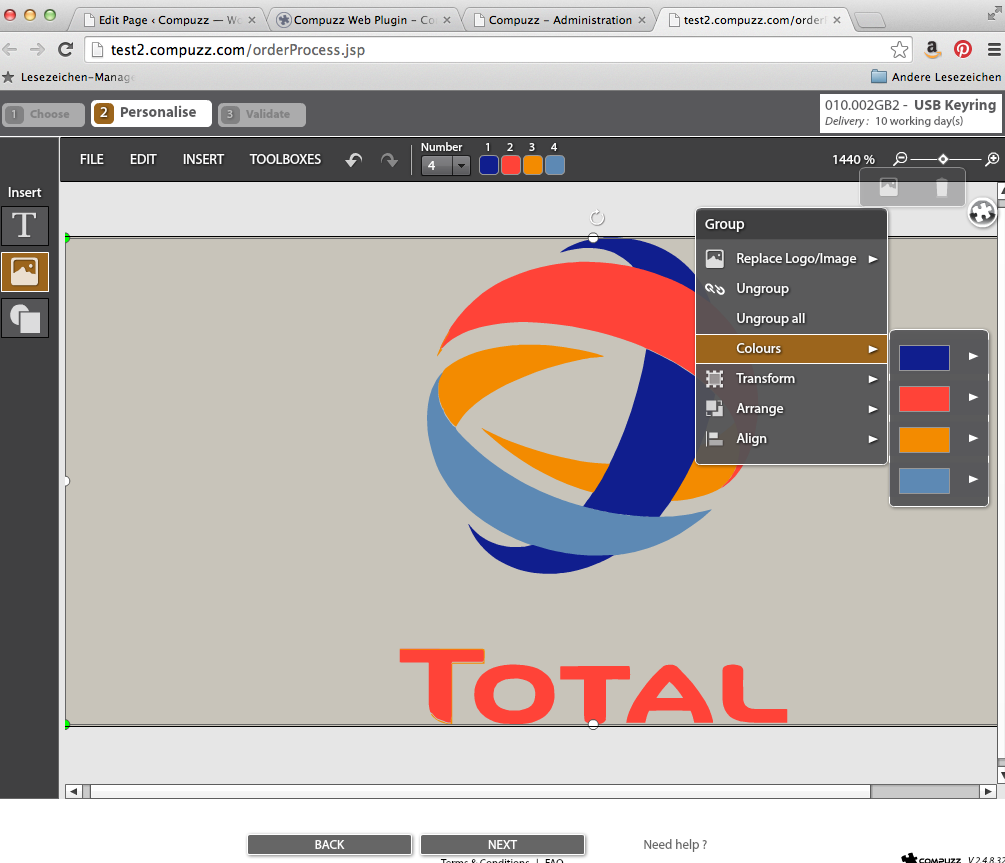Screen dimensions: 1005x863
Task: Select the Insert Image tool
Action: point(25,272)
